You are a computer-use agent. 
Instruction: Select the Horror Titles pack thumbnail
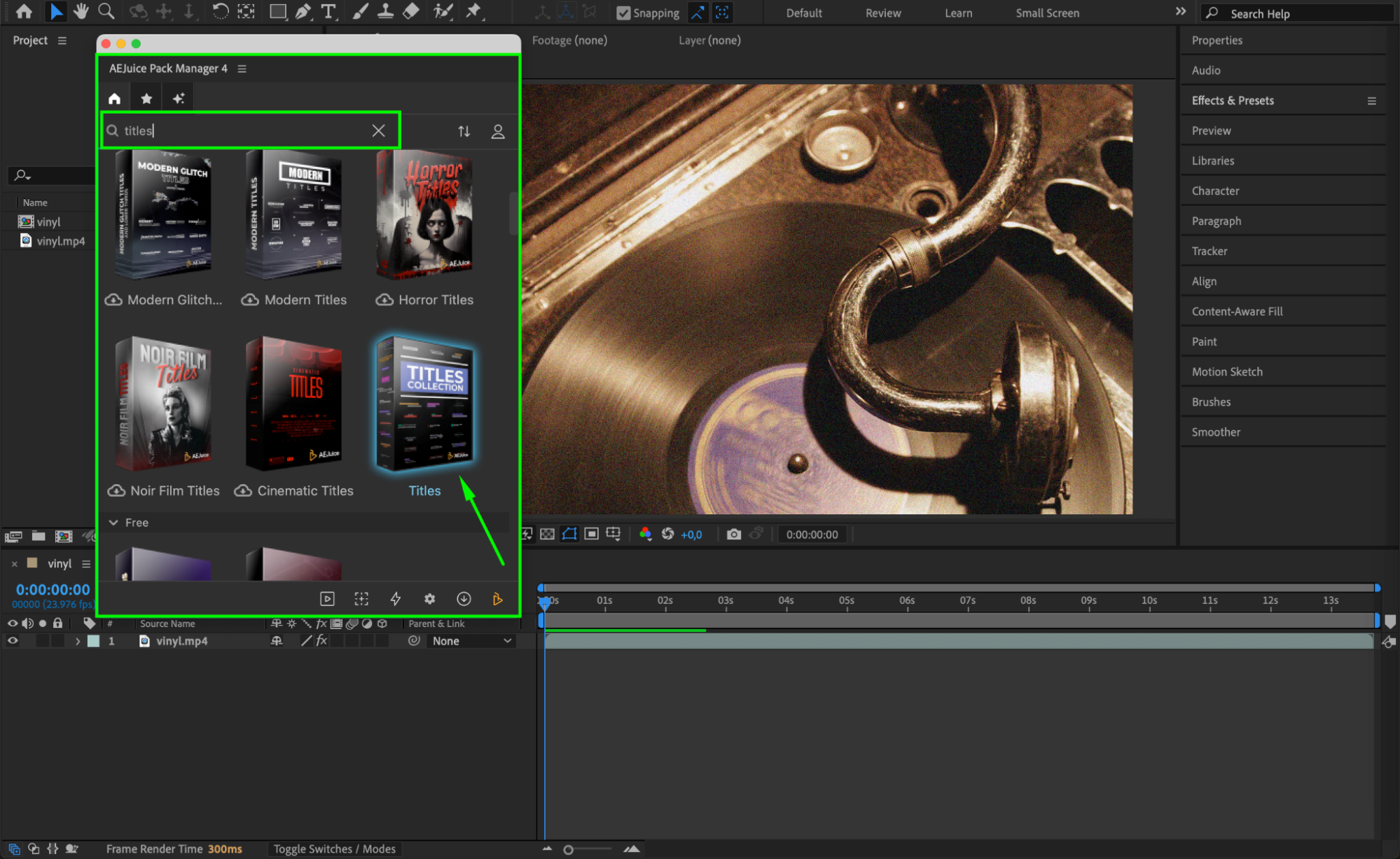[424, 215]
